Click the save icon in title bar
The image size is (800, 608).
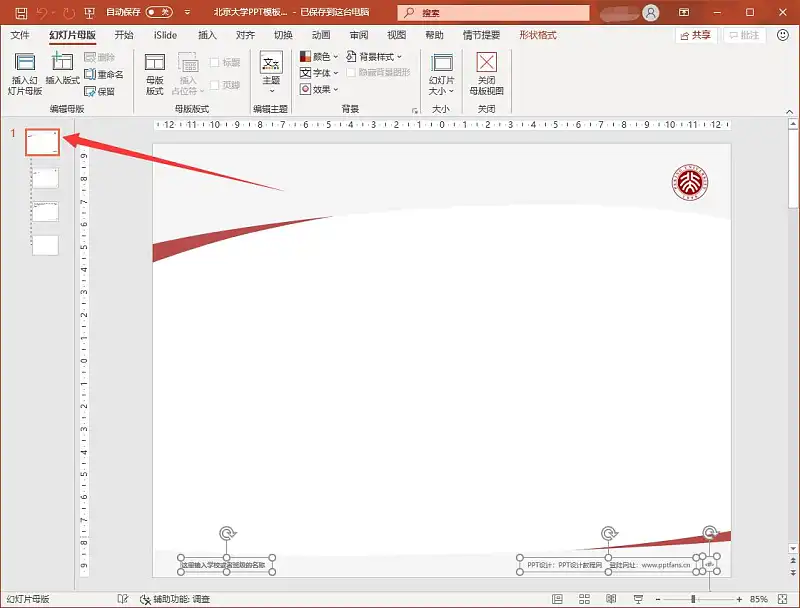pyautogui.click(x=21, y=12)
